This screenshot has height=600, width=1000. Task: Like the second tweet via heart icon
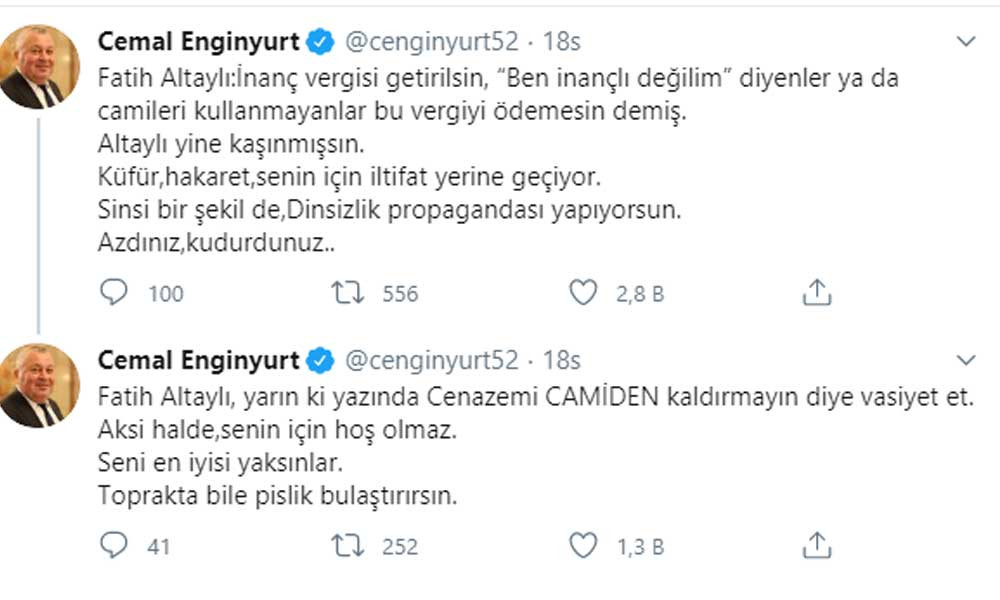(x=584, y=545)
